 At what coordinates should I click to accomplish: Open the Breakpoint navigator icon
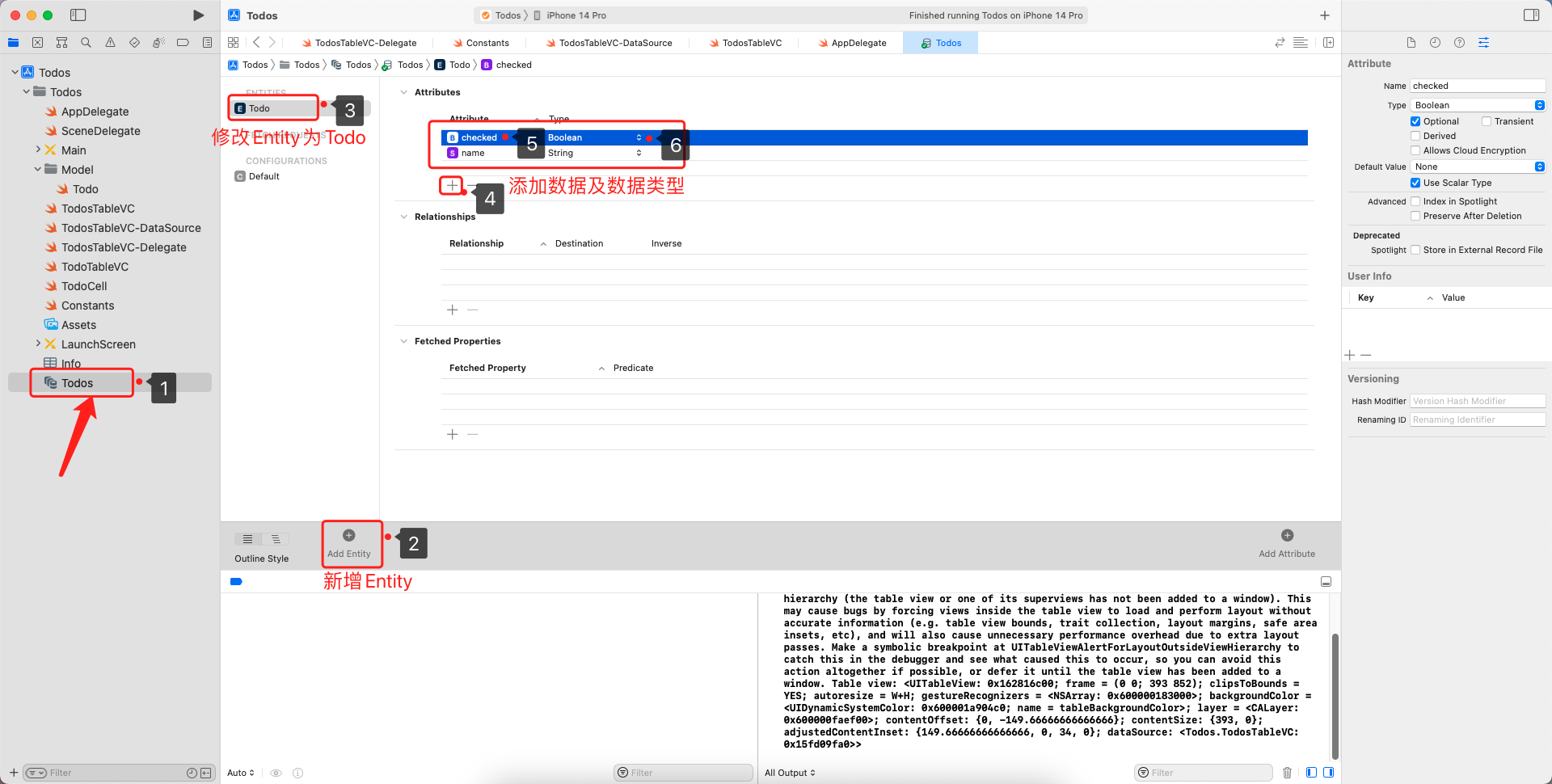pyautogui.click(x=183, y=43)
